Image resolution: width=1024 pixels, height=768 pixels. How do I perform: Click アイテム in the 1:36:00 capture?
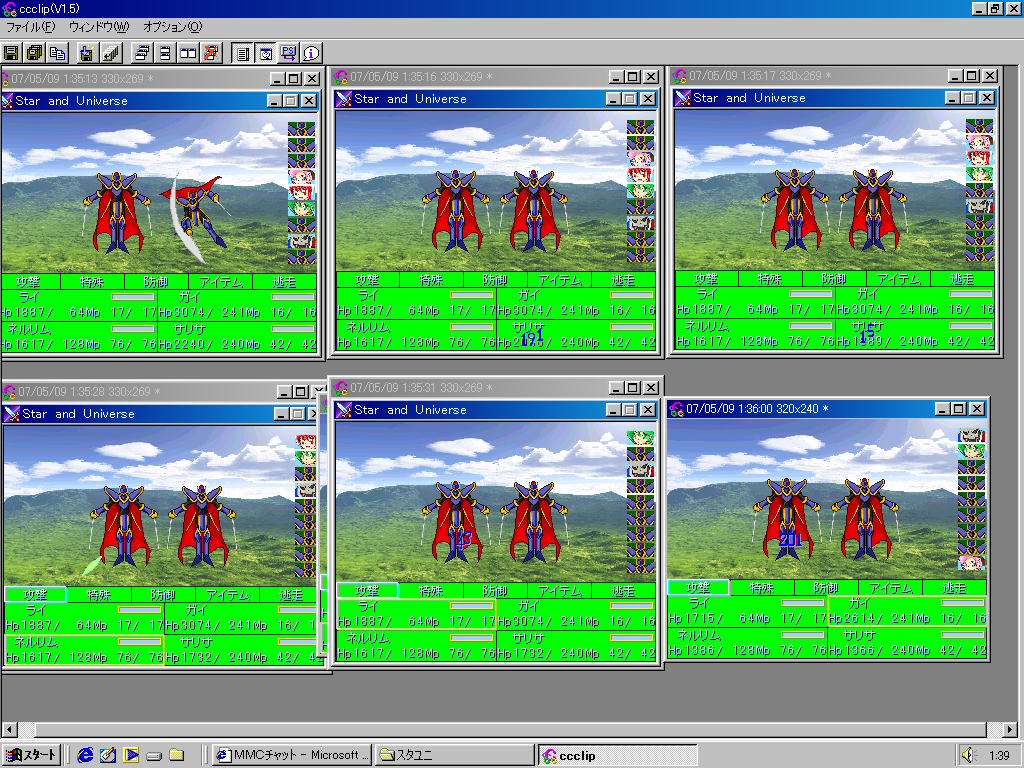pyautogui.click(x=891, y=588)
